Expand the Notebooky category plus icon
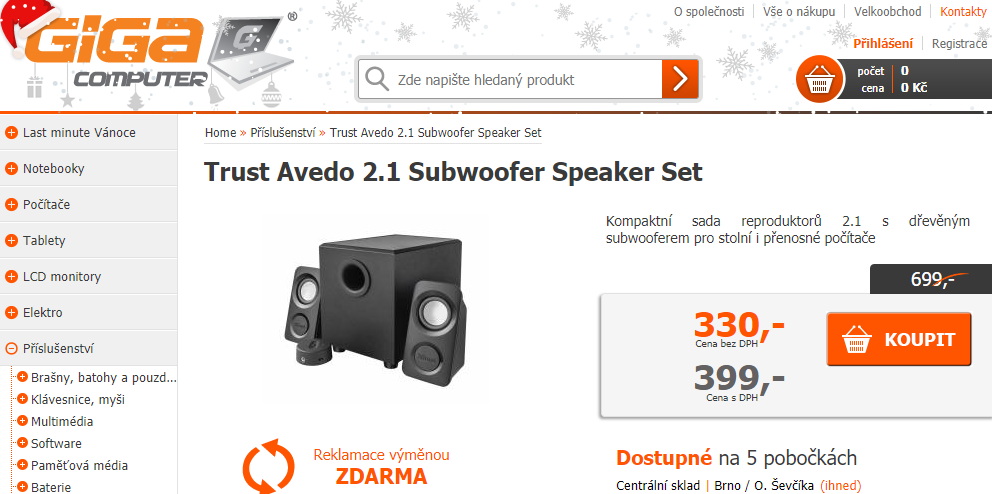 click(11, 169)
